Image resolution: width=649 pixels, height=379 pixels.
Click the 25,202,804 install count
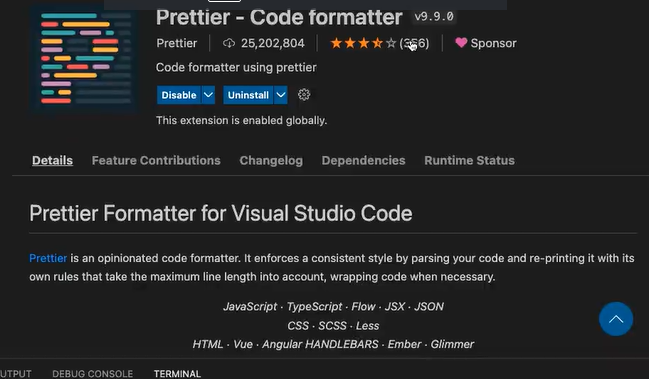(x=273, y=43)
